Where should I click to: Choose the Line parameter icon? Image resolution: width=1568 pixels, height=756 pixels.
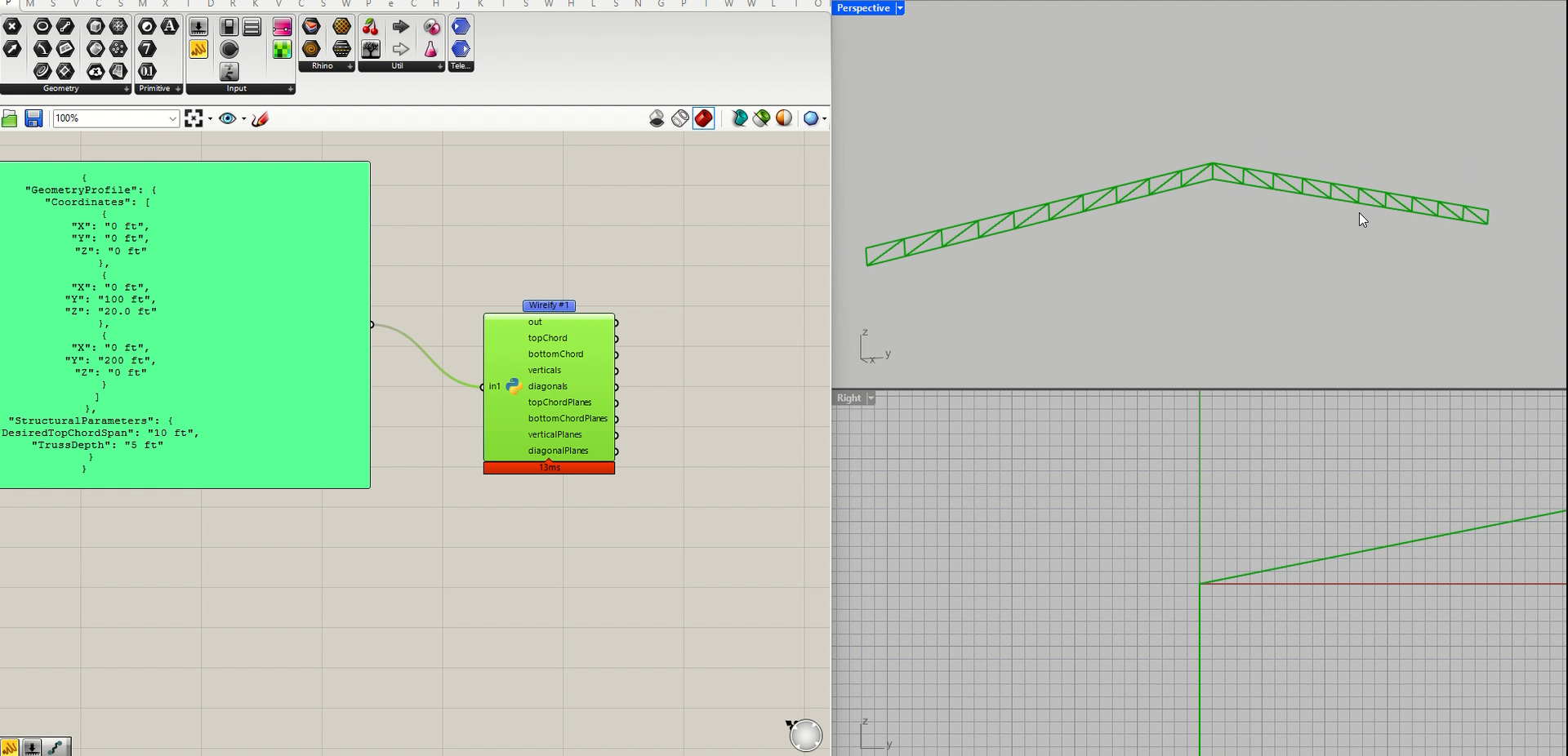65,26
